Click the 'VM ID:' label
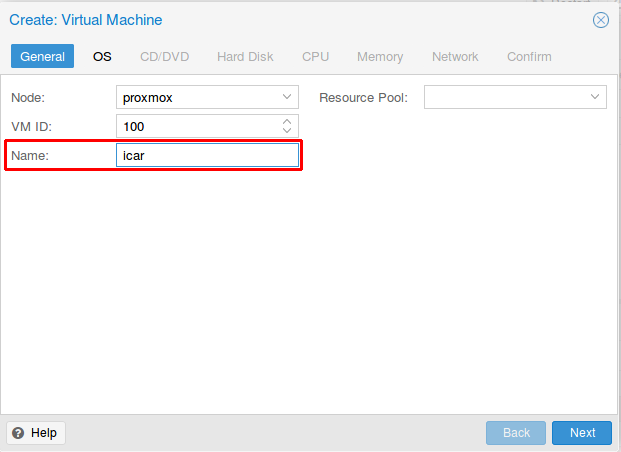 (31, 127)
